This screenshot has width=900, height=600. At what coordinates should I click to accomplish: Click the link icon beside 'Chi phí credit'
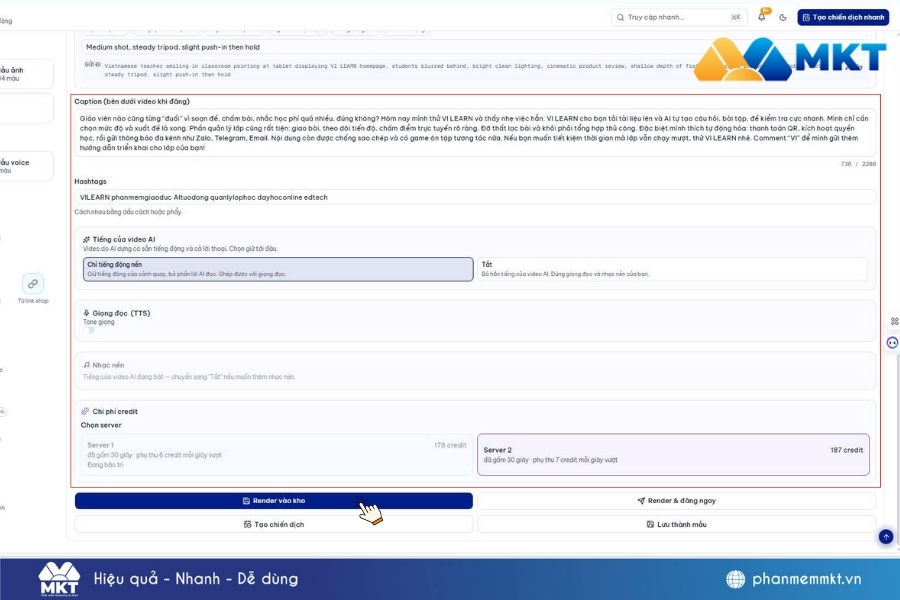(85, 411)
